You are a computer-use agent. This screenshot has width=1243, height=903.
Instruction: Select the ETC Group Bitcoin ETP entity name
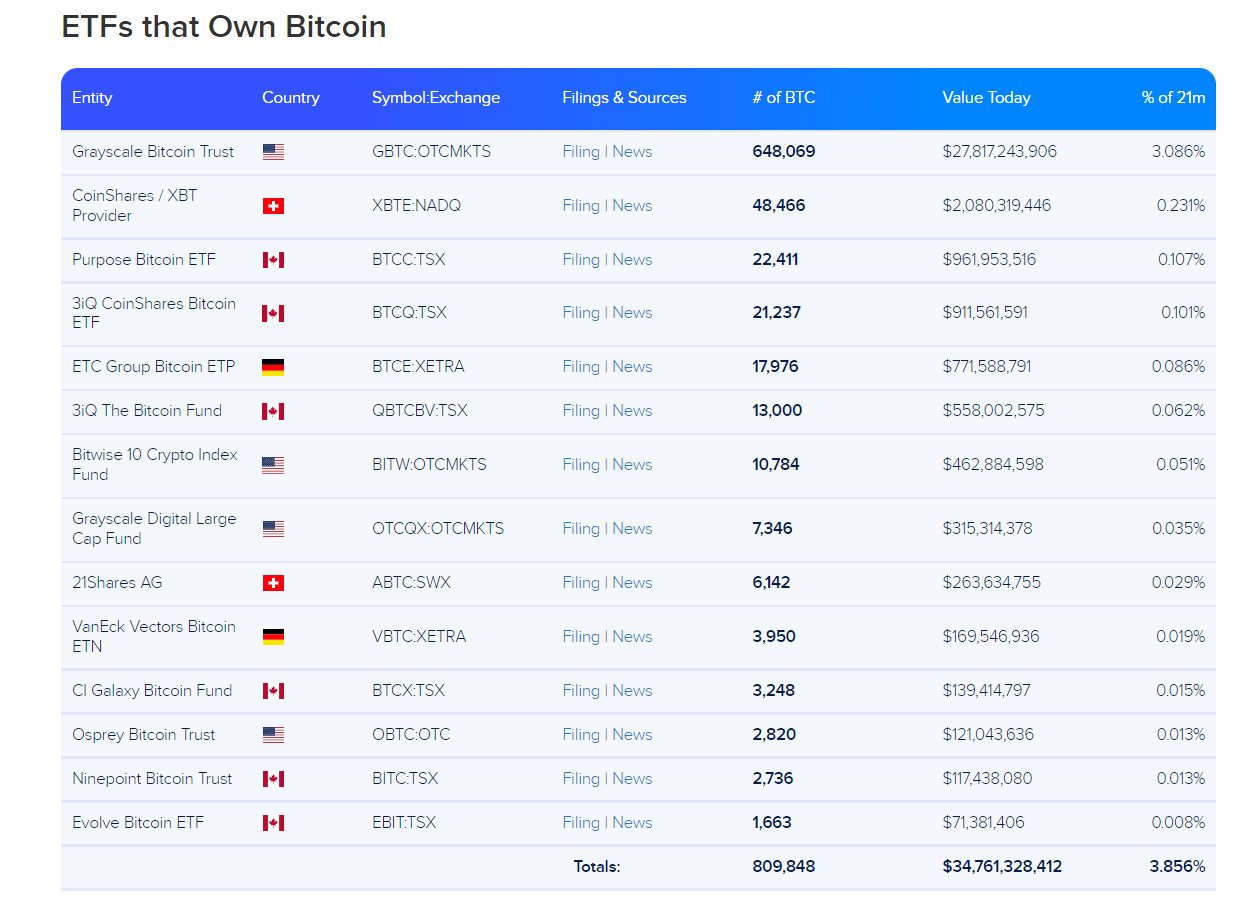coord(154,367)
